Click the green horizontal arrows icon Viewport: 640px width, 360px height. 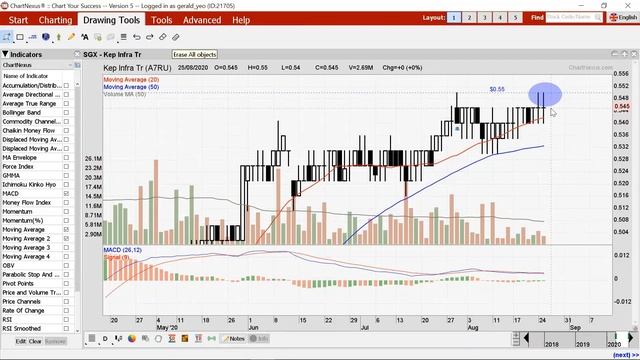click(211, 338)
